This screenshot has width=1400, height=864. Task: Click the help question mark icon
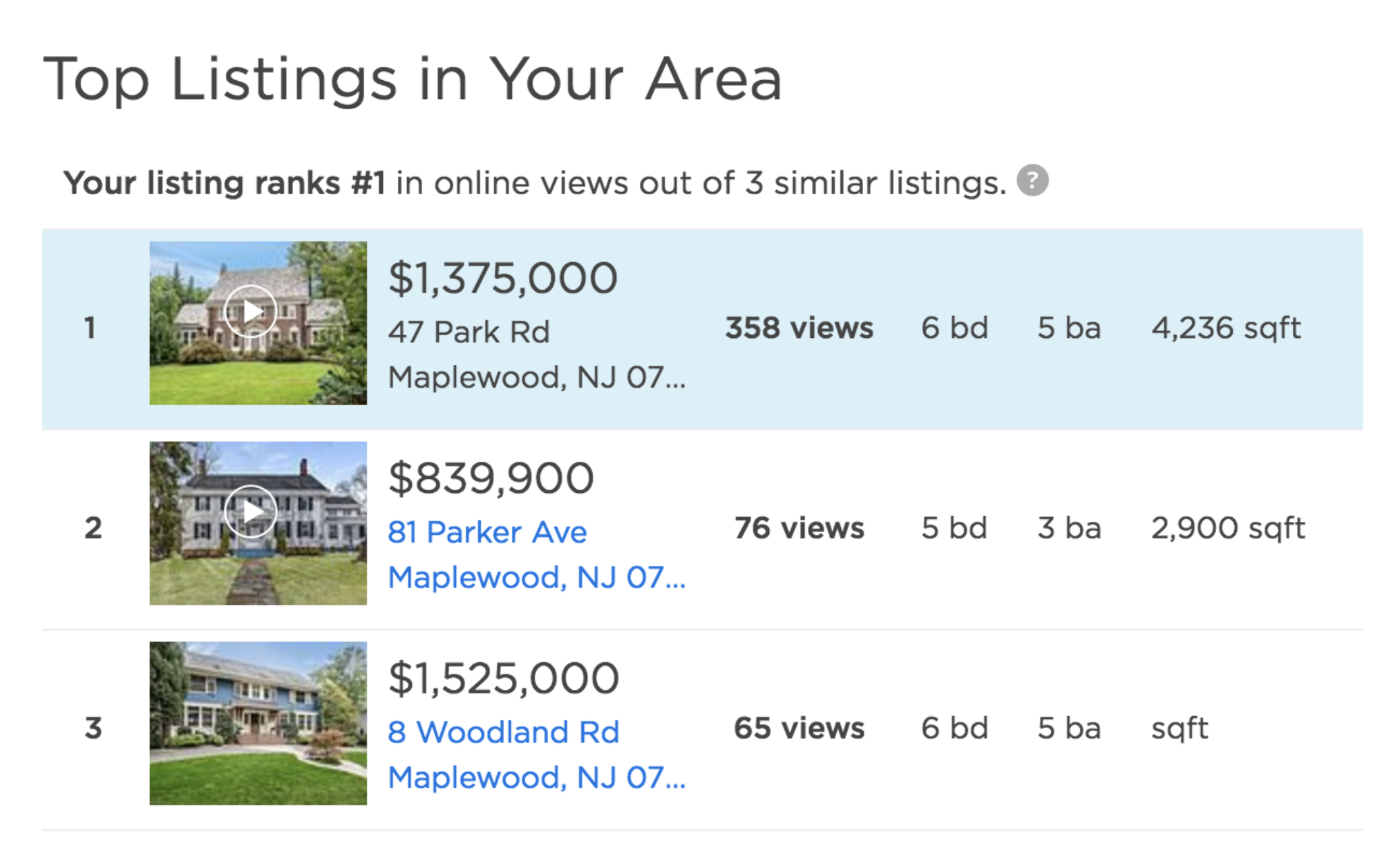coord(1032,181)
